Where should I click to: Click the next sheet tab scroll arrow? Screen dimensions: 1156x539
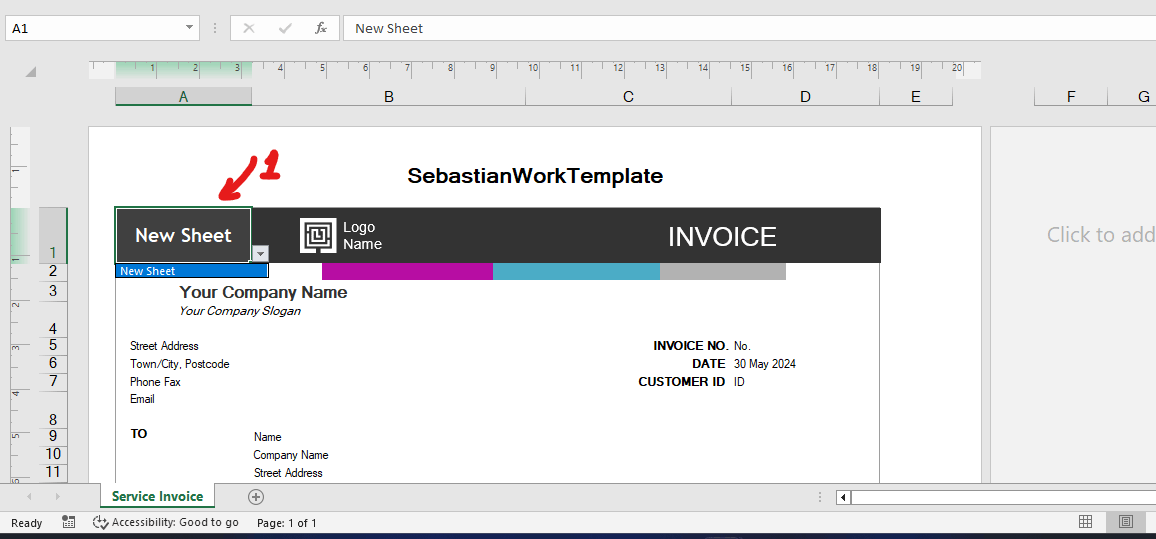[x=58, y=497]
